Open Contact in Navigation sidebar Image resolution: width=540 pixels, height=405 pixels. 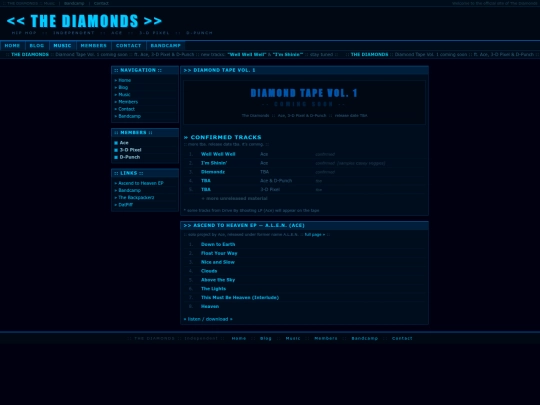click(126, 109)
